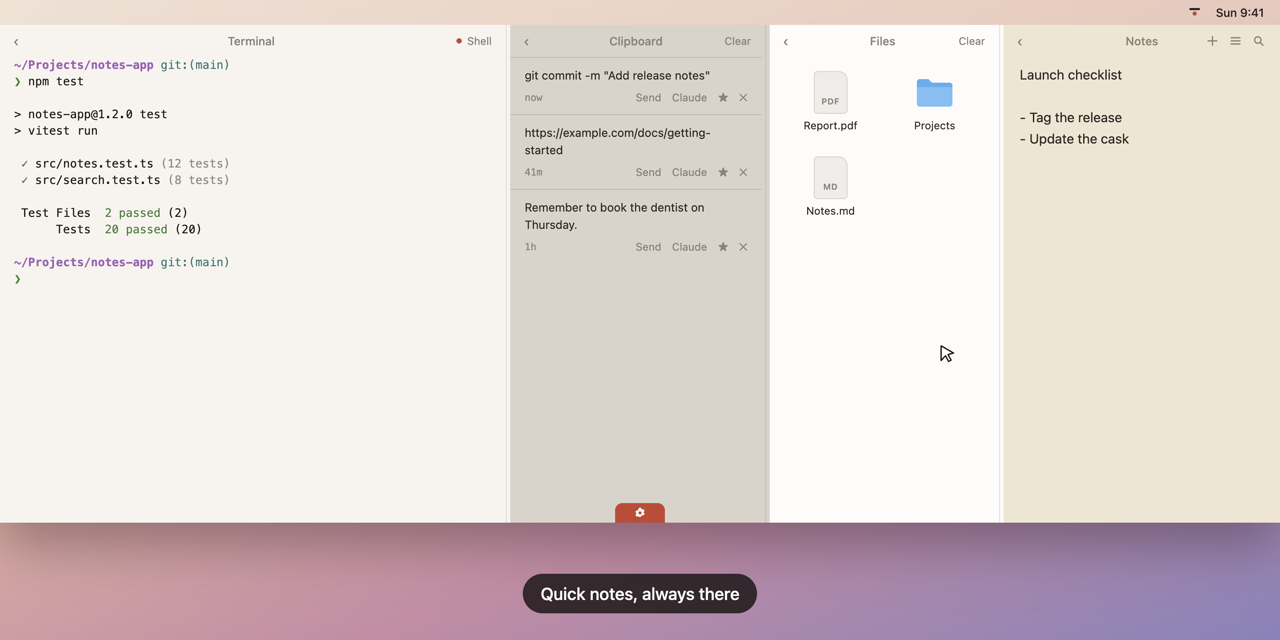Search notes with magnifier icon
1280x640 pixels.
pyautogui.click(x=1259, y=41)
